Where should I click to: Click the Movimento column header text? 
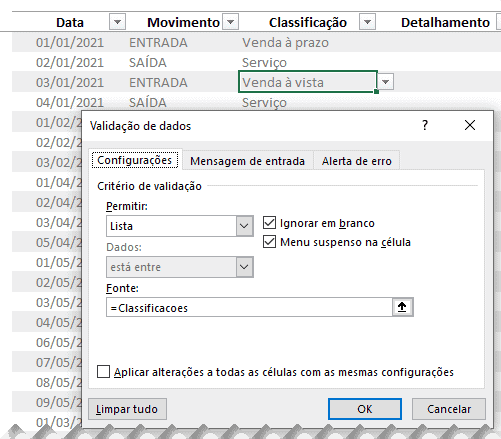(183, 22)
